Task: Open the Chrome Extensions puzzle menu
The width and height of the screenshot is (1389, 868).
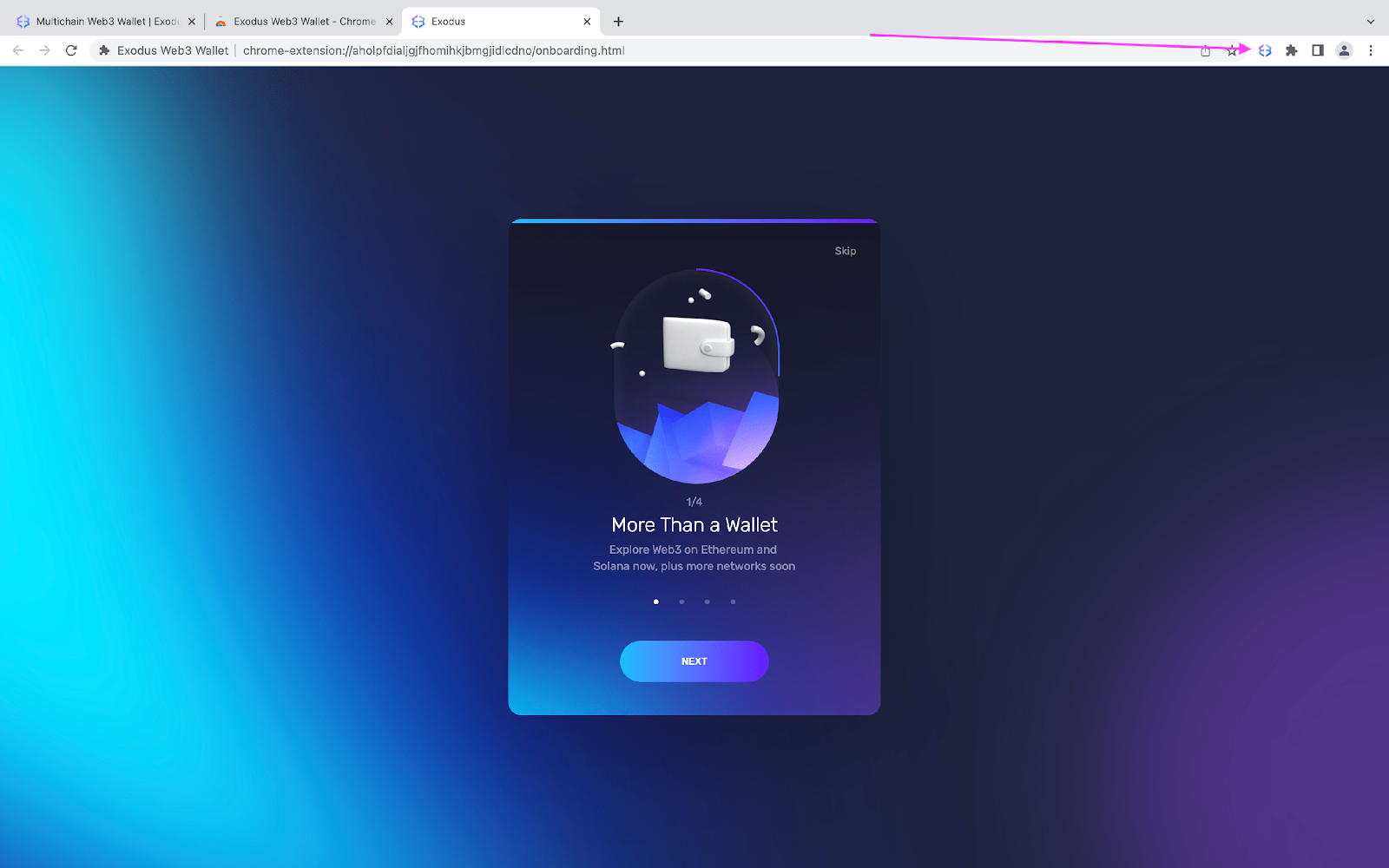Action: point(1291,50)
